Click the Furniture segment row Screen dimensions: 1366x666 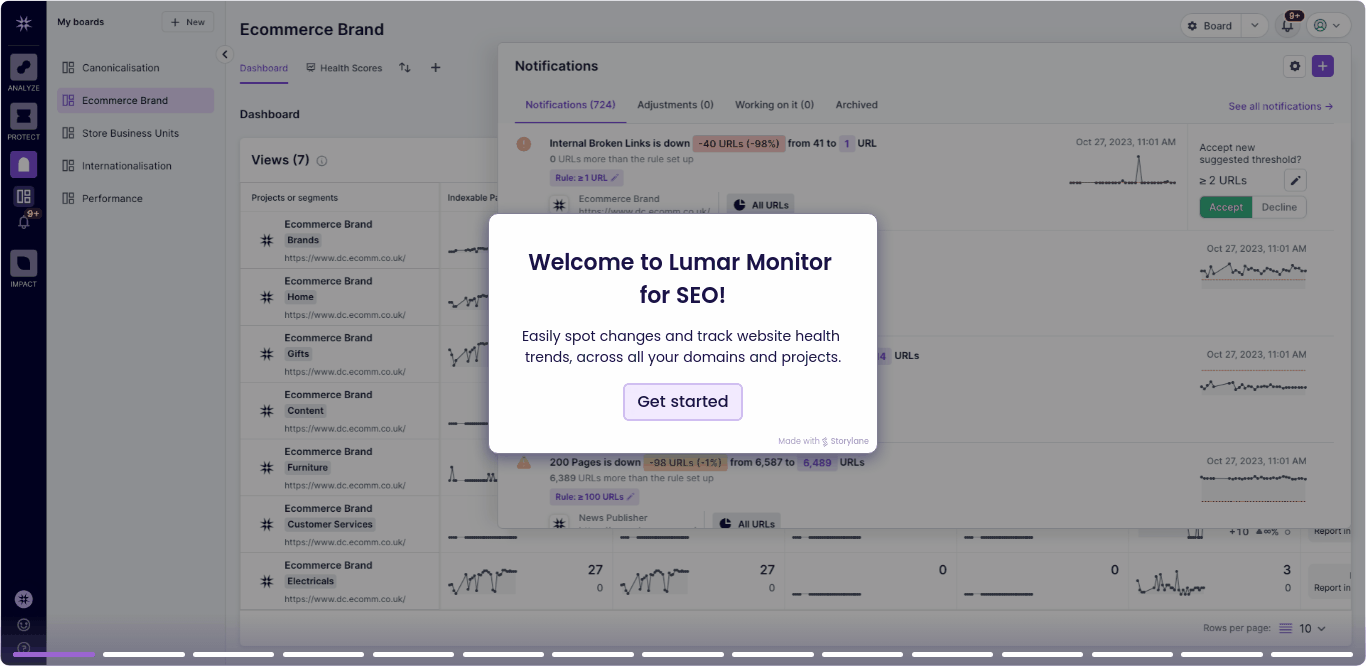pyautogui.click(x=340, y=468)
